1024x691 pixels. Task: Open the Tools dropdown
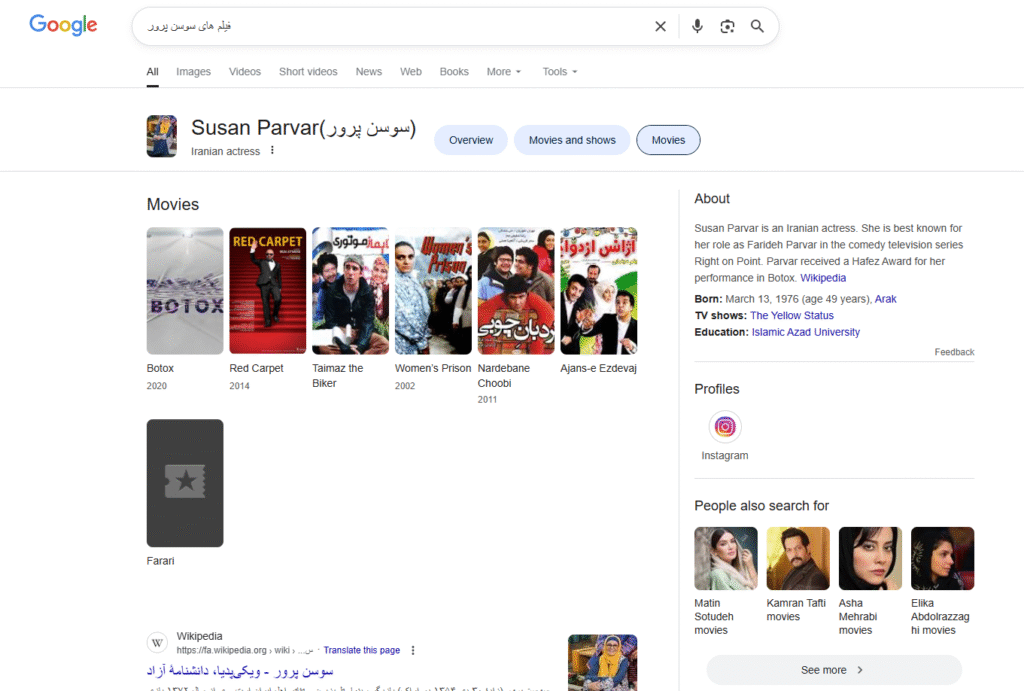[559, 72]
